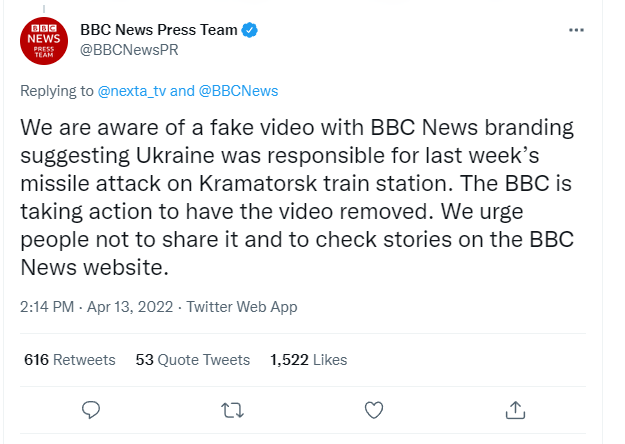This screenshot has height=444, width=625.
Task: Click the blue verified badge
Action: 251,30
